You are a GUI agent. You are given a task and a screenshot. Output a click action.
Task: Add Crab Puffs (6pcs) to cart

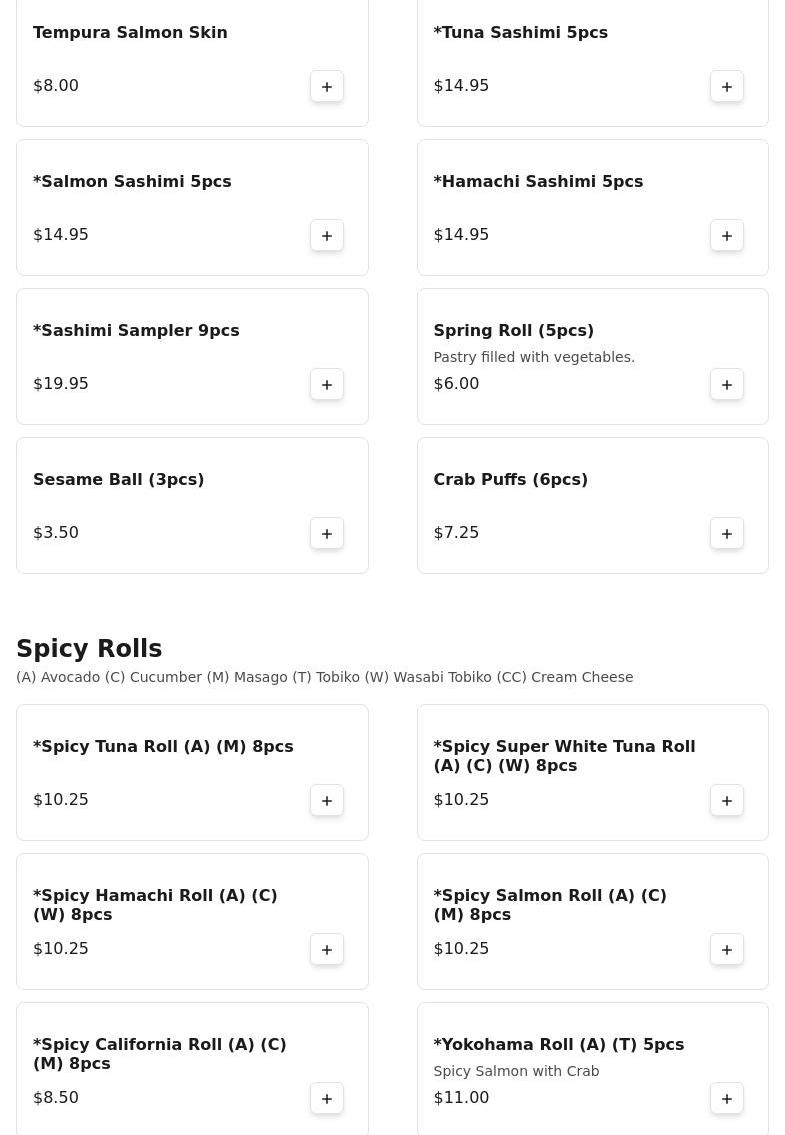point(727,533)
